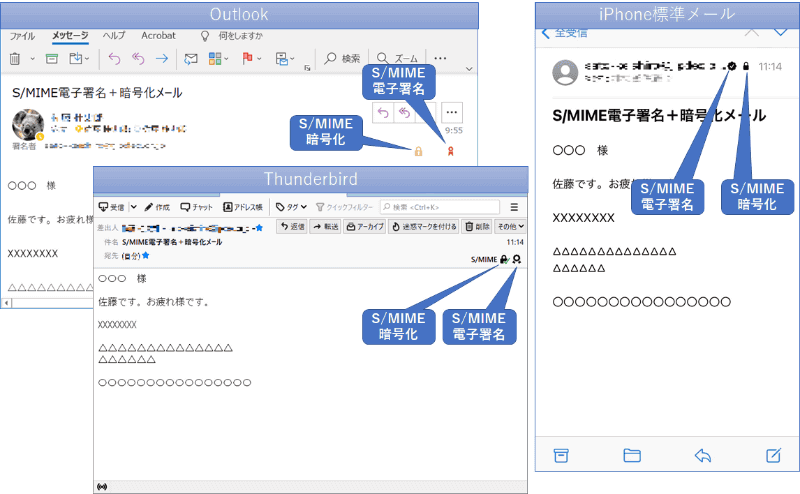This screenshot has width=800, height=494.
Task: Click the 受信 get messages button in Thunderbird
Action: click(111, 207)
